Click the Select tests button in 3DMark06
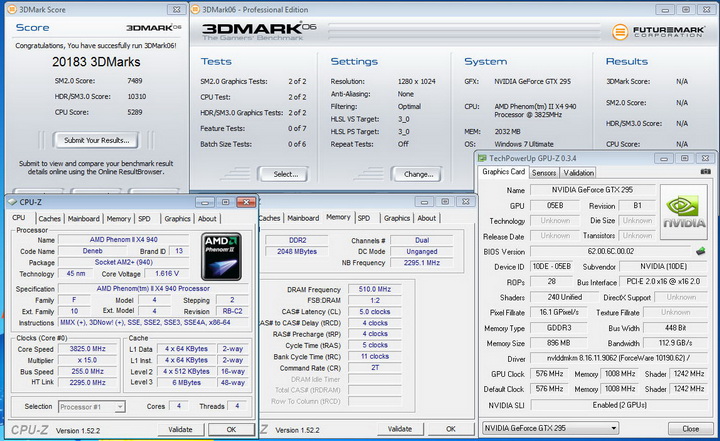Screen dimensions: 720x441 point(283,174)
